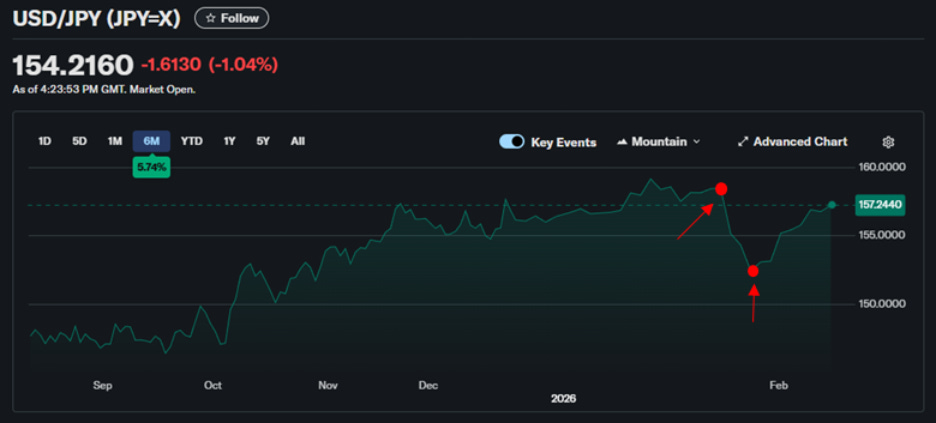Toggle the Key Events switch
The image size is (936, 423).
512,142
